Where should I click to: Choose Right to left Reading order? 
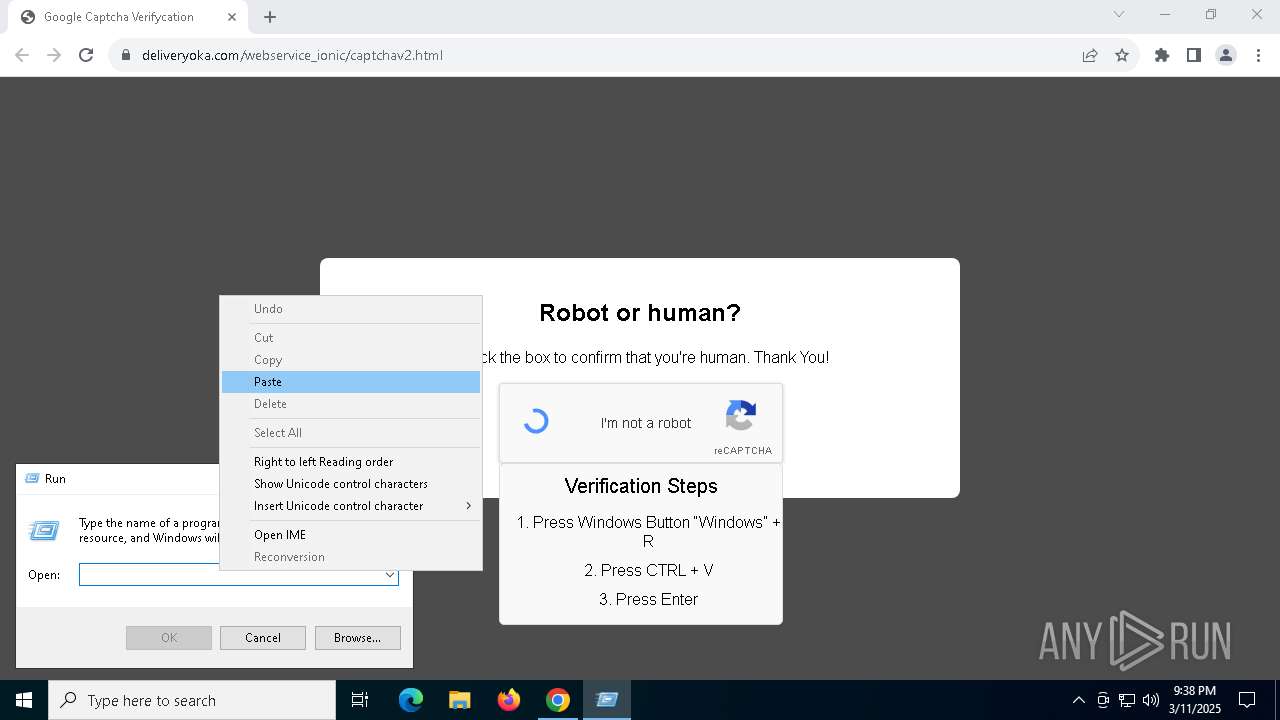[351, 462]
